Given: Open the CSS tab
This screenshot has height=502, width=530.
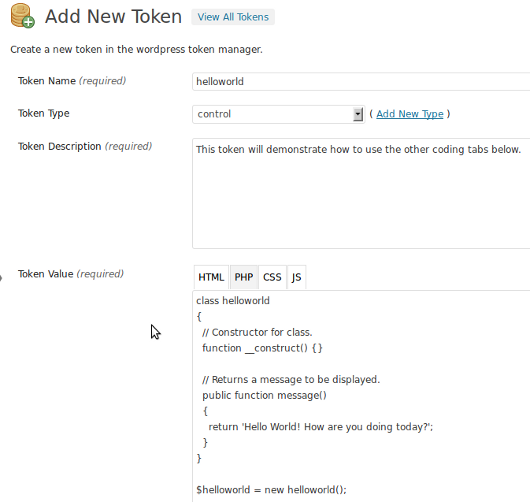Looking at the screenshot, I should [272, 277].
